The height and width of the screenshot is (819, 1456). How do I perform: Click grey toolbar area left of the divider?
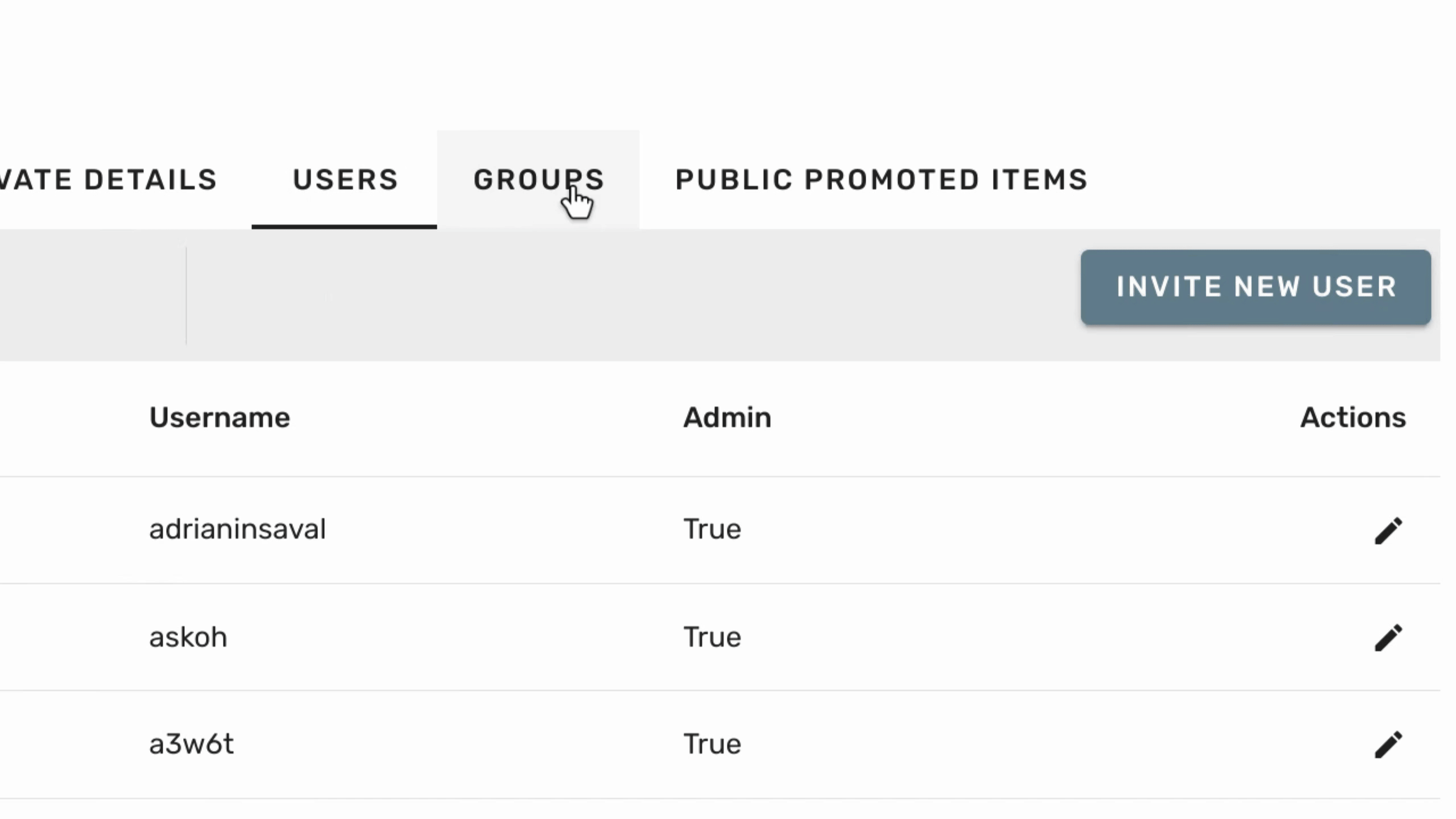[x=91, y=295]
